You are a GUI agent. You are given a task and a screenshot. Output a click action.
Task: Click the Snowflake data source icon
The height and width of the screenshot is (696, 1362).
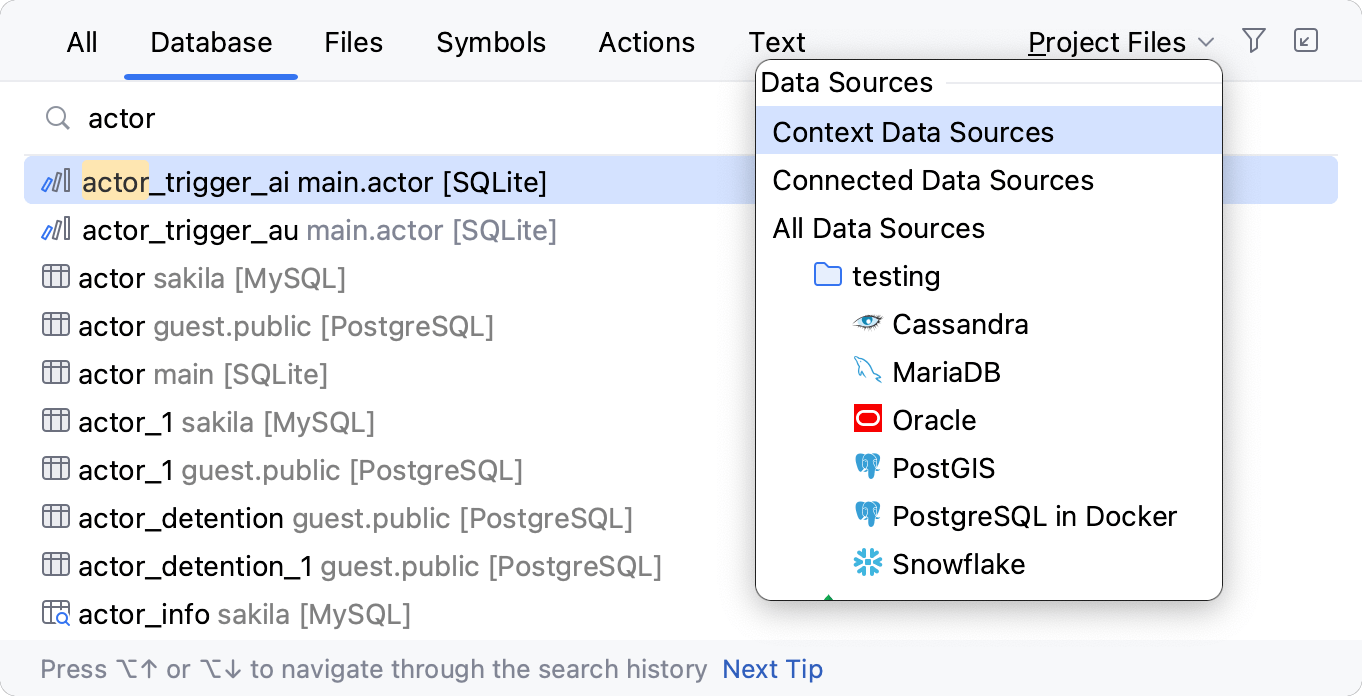pos(867,563)
